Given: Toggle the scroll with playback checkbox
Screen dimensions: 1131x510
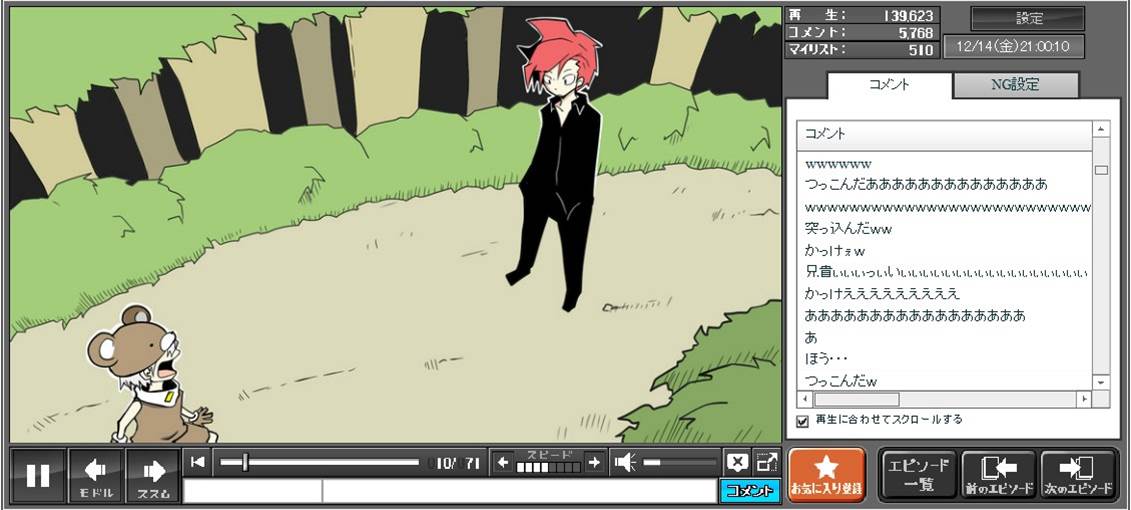Looking at the screenshot, I should 802,421.
